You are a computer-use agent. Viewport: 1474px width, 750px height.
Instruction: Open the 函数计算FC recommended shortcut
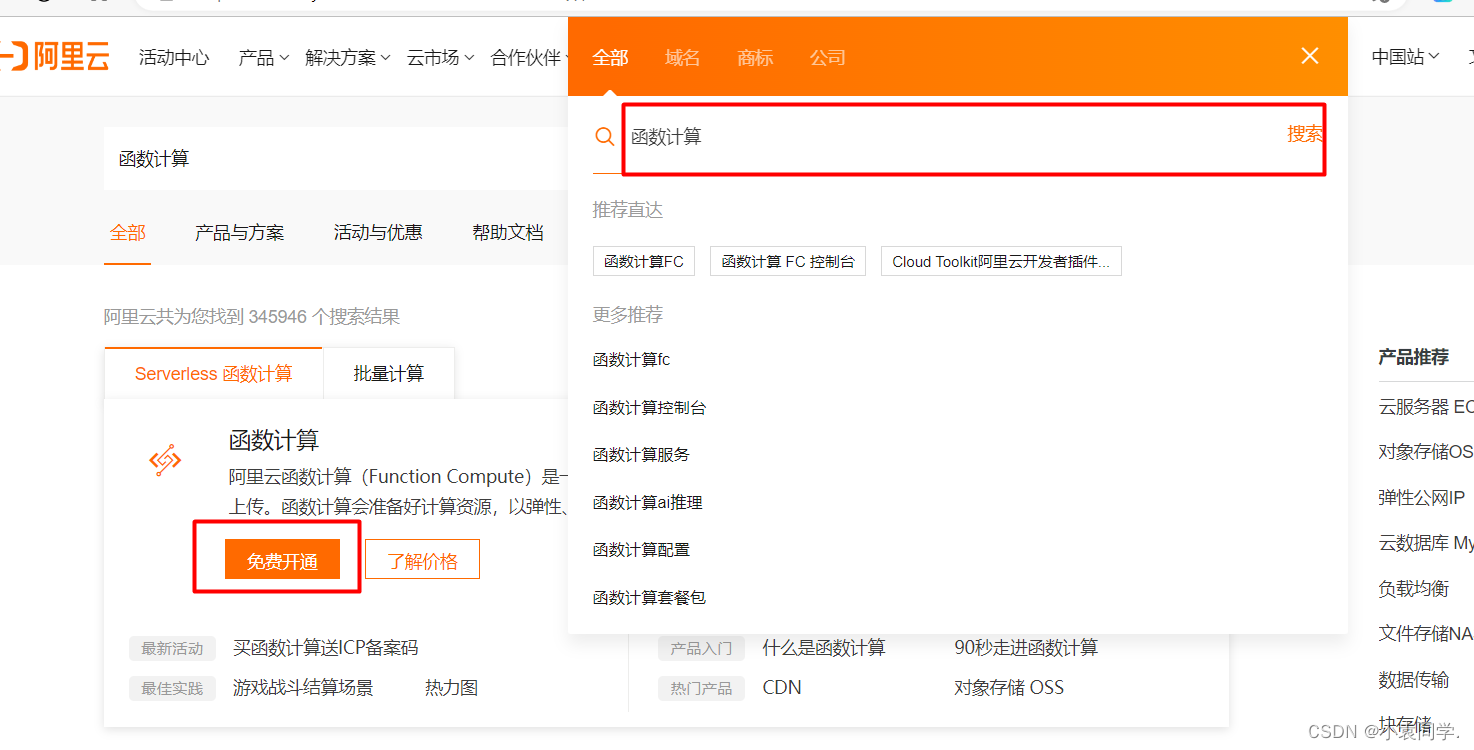tap(644, 261)
